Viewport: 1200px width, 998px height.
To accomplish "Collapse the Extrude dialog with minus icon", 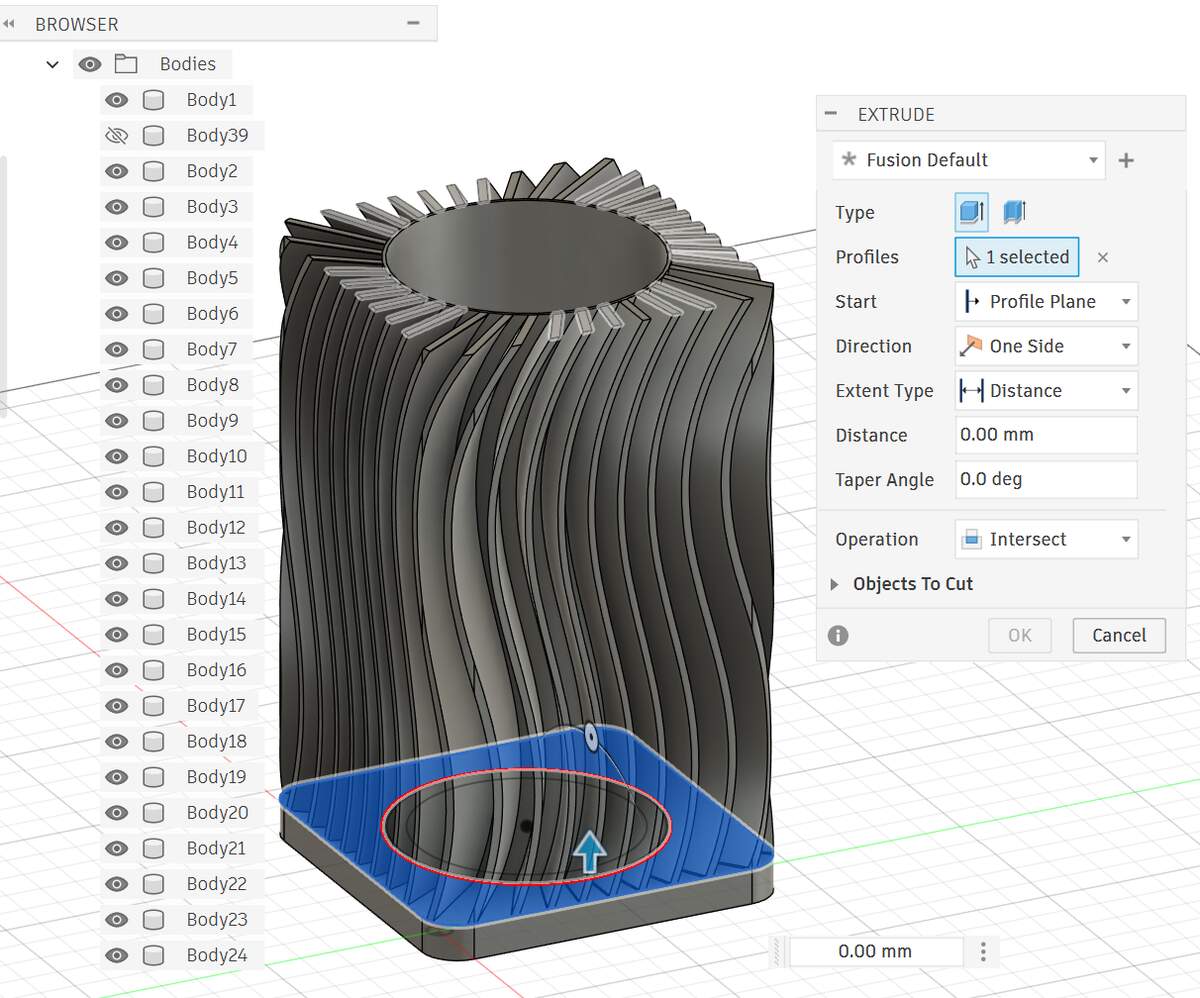I will pyautogui.click(x=830, y=114).
